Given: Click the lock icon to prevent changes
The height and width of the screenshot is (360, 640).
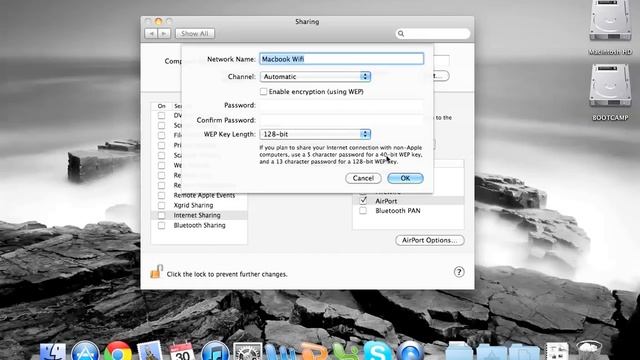Looking at the screenshot, I should click(x=156, y=271).
